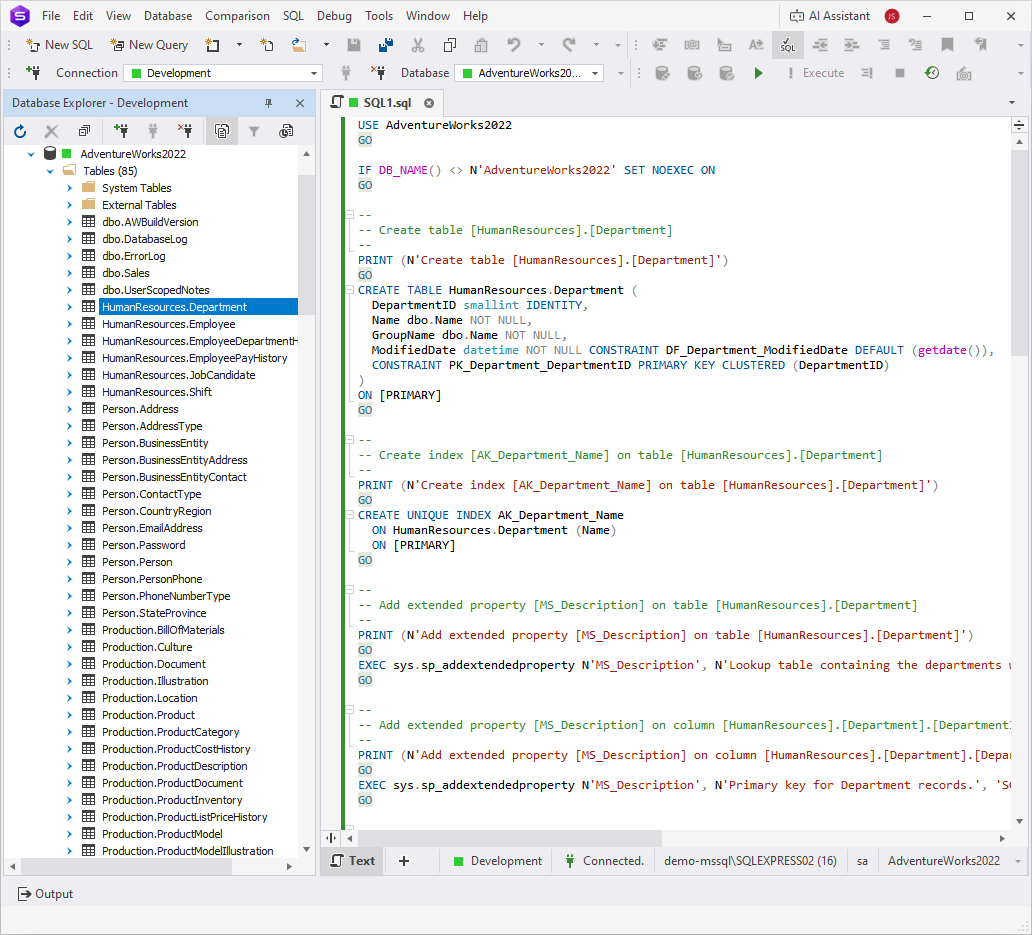
Task: Open a new connection from Database Explorer toolbar
Action: (x=122, y=131)
